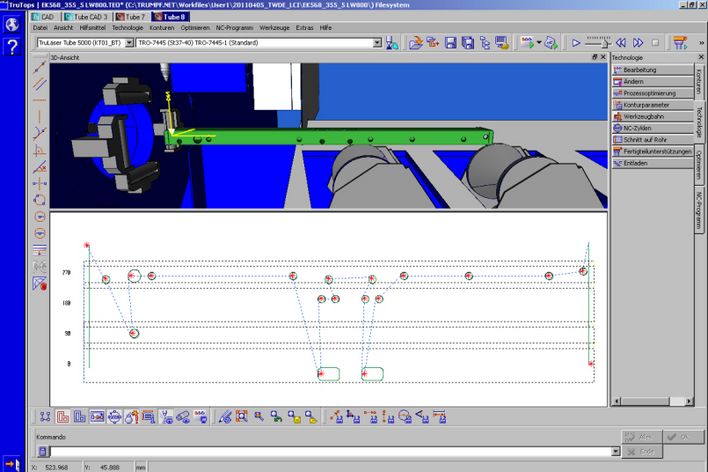Click the save (floppy disk) toolbar icon
Image resolution: width=708 pixels, height=472 pixels.
point(451,43)
